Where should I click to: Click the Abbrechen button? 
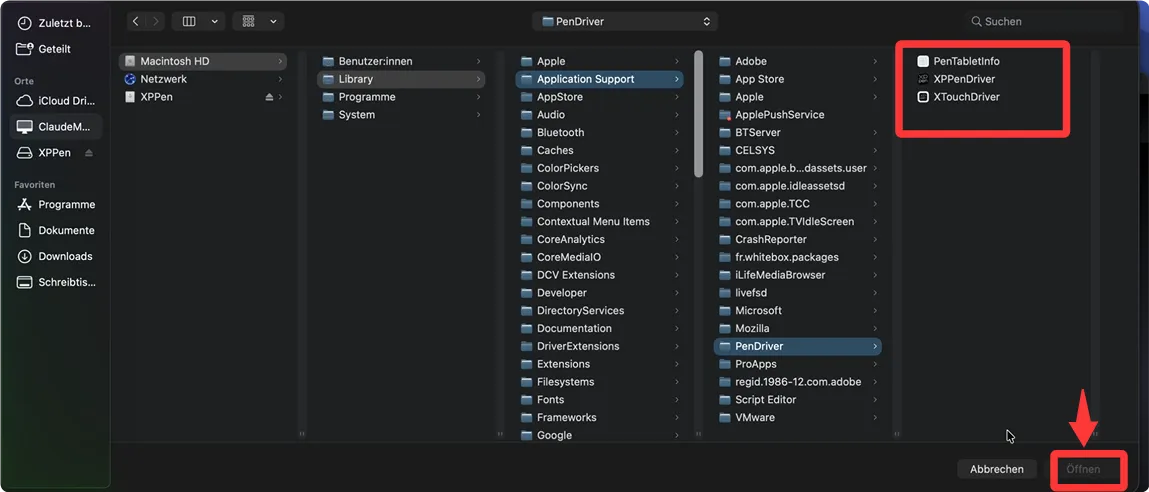point(997,469)
